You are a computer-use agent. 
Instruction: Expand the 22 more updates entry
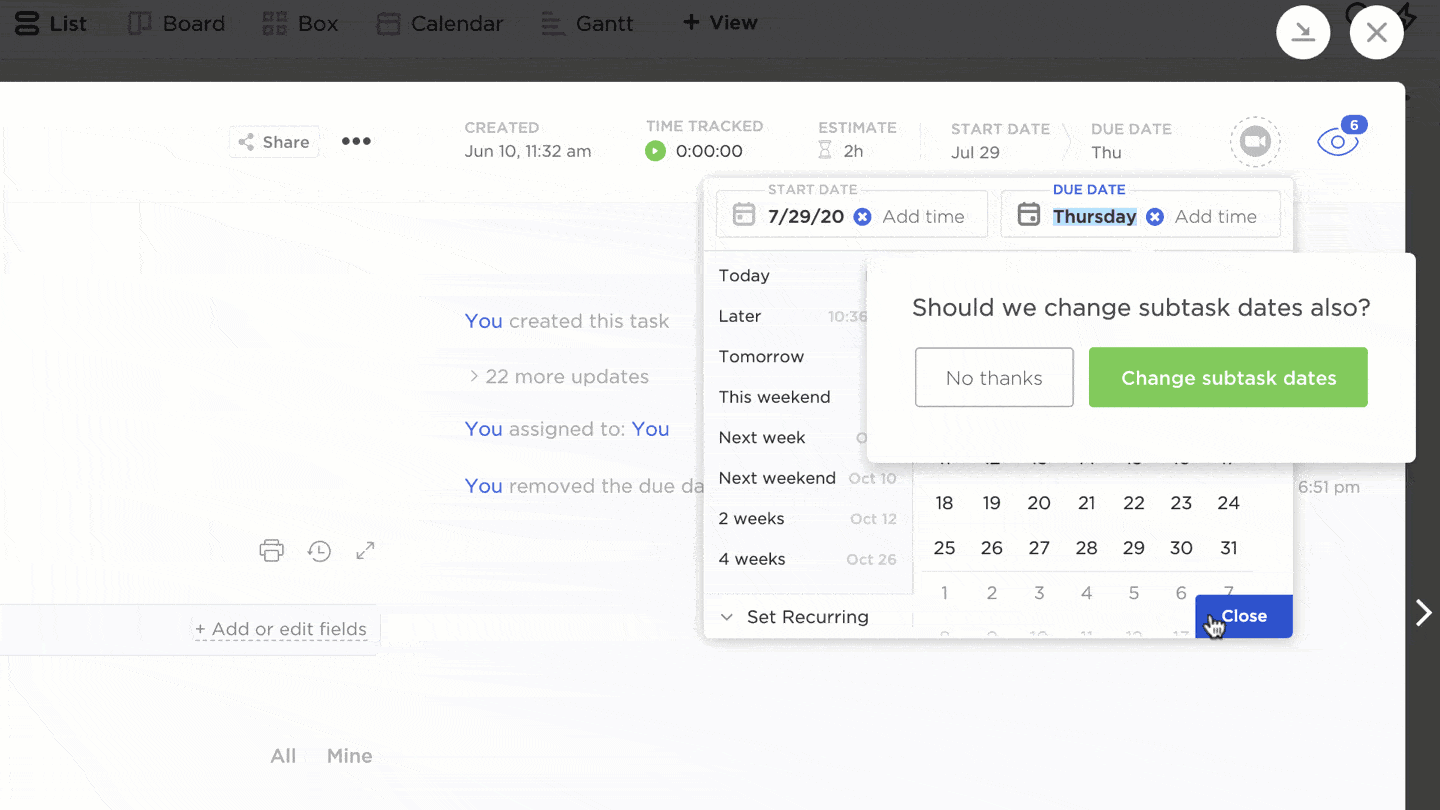[x=559, y=377]
